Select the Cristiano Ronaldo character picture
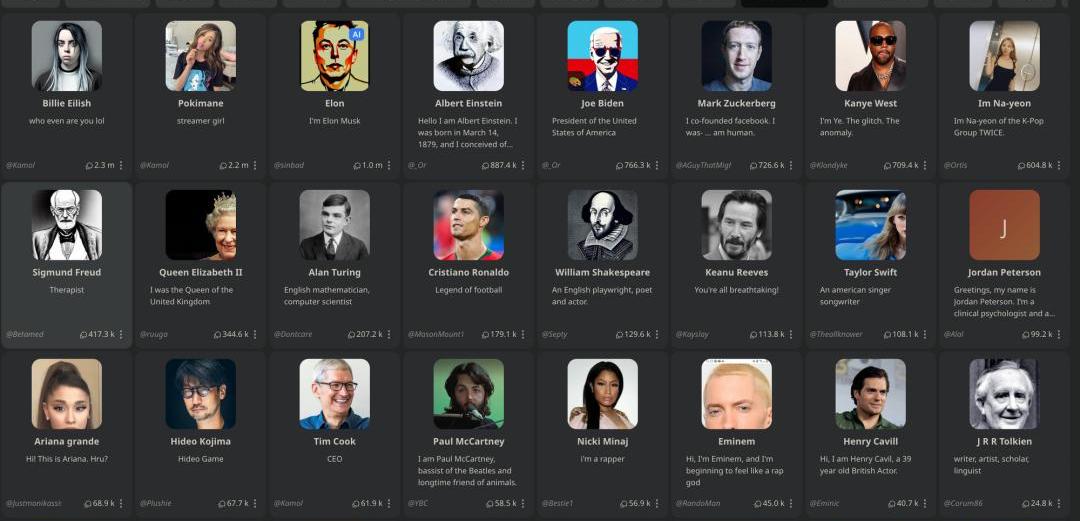 coord(468,225)
